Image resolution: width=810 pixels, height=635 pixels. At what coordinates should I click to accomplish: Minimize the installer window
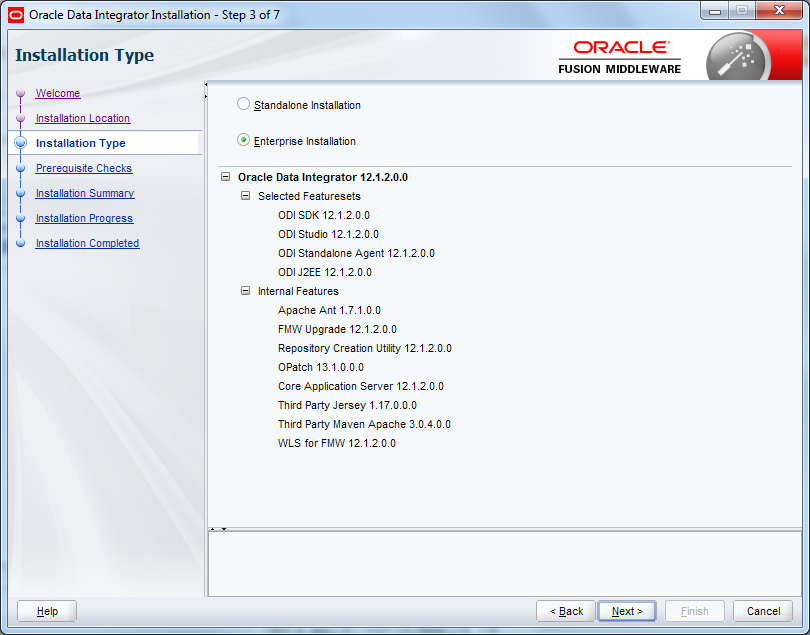715,11
